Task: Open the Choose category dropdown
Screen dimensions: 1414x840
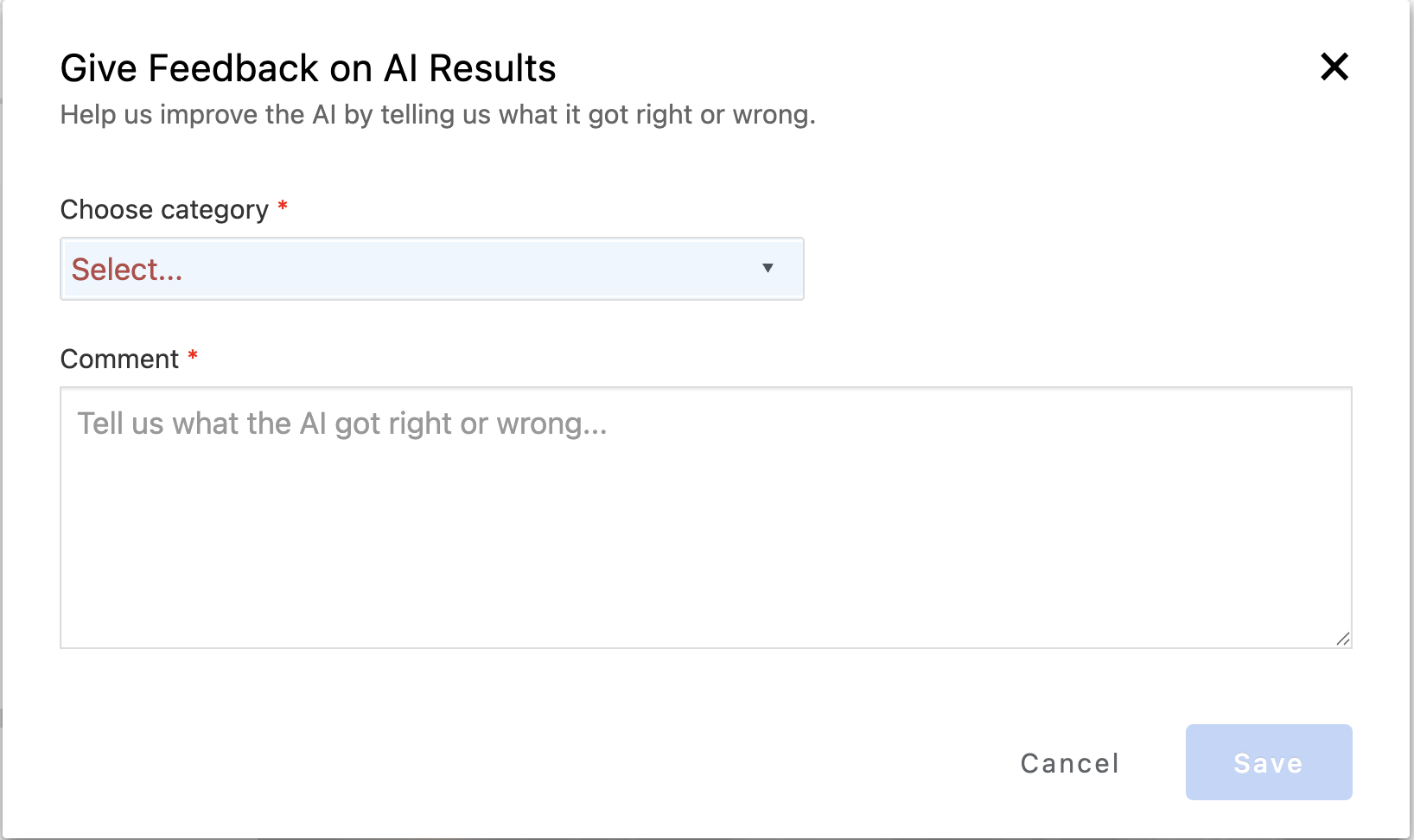Action: [432, 269]
